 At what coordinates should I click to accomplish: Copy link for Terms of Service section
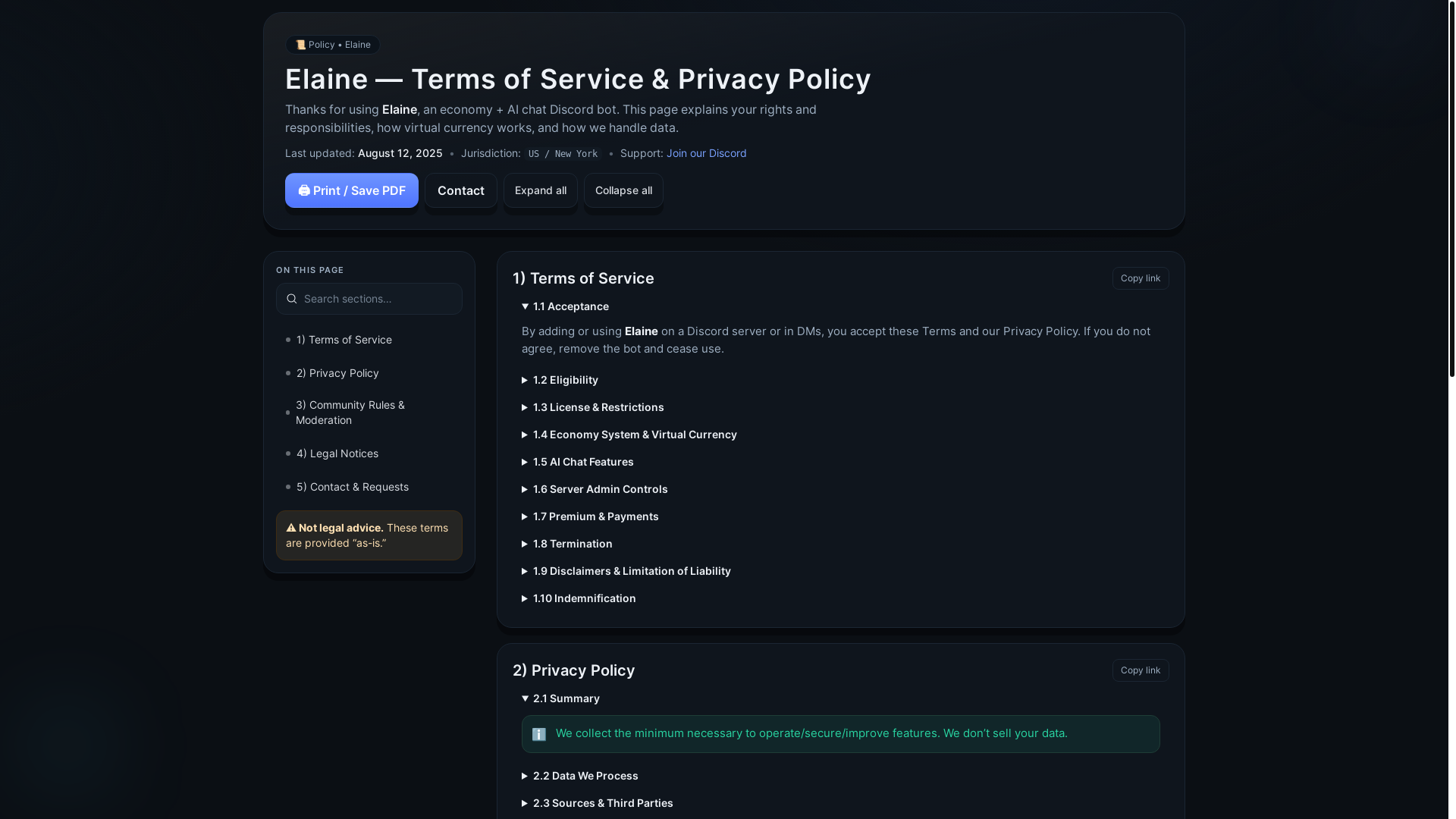tap(1140, 278)
